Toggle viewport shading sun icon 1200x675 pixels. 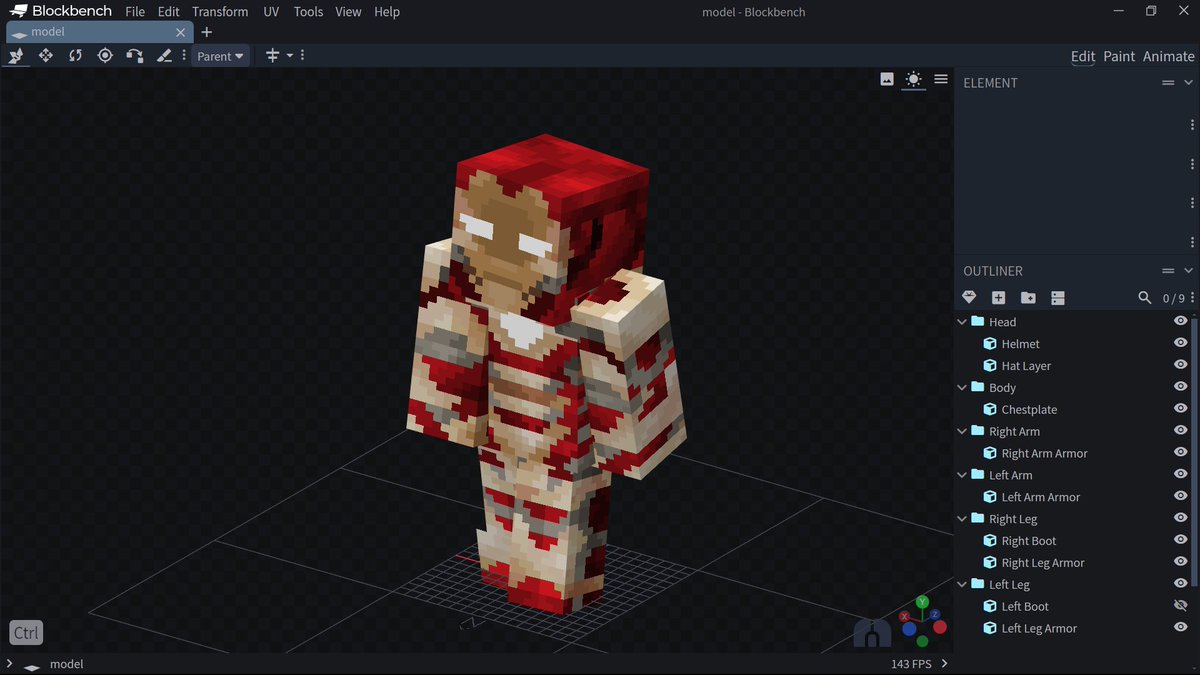pos(913,79)
